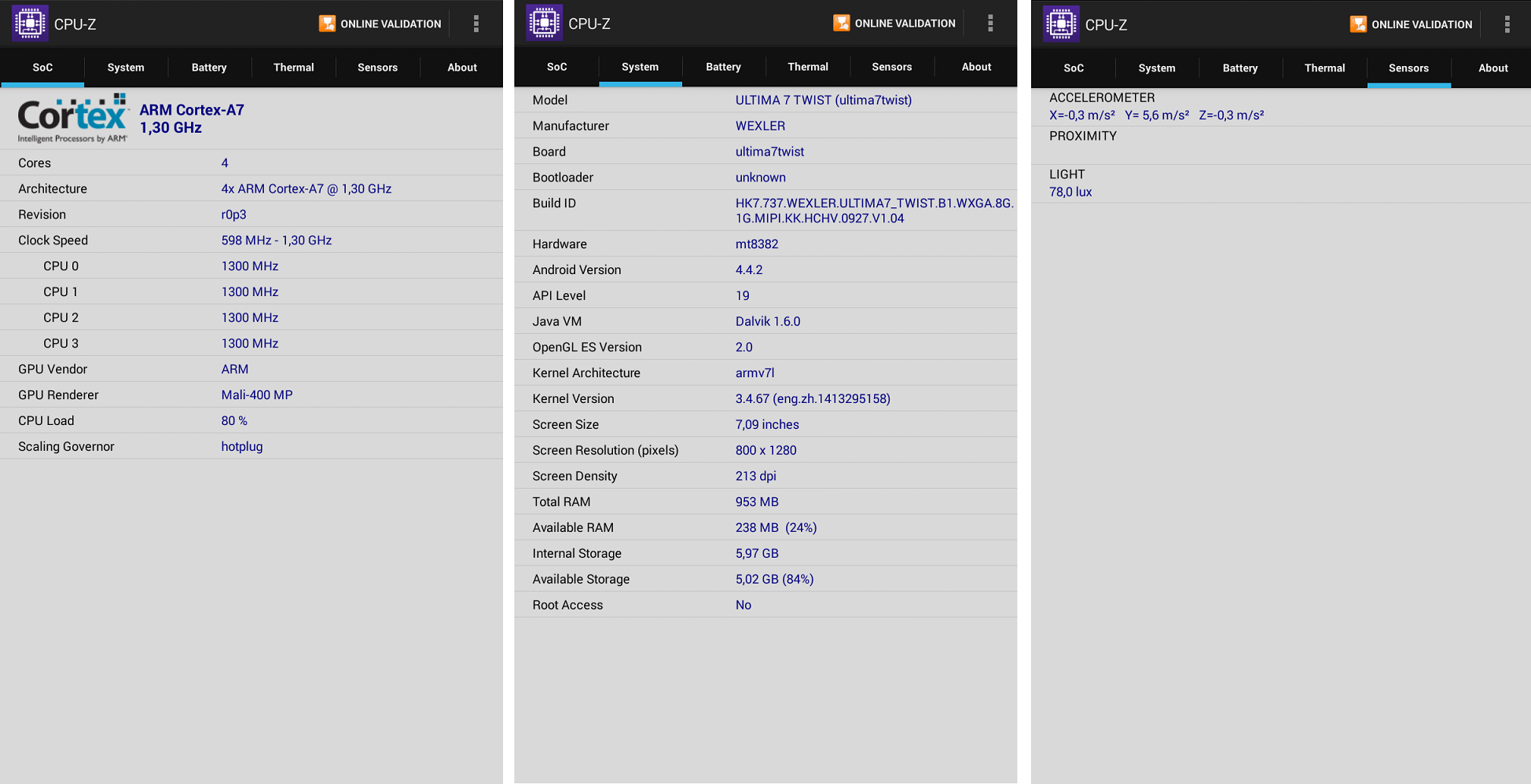Click the CPU-Z chip logo in the right screen
The image size is (1531, 784).
coord(1061,24)
